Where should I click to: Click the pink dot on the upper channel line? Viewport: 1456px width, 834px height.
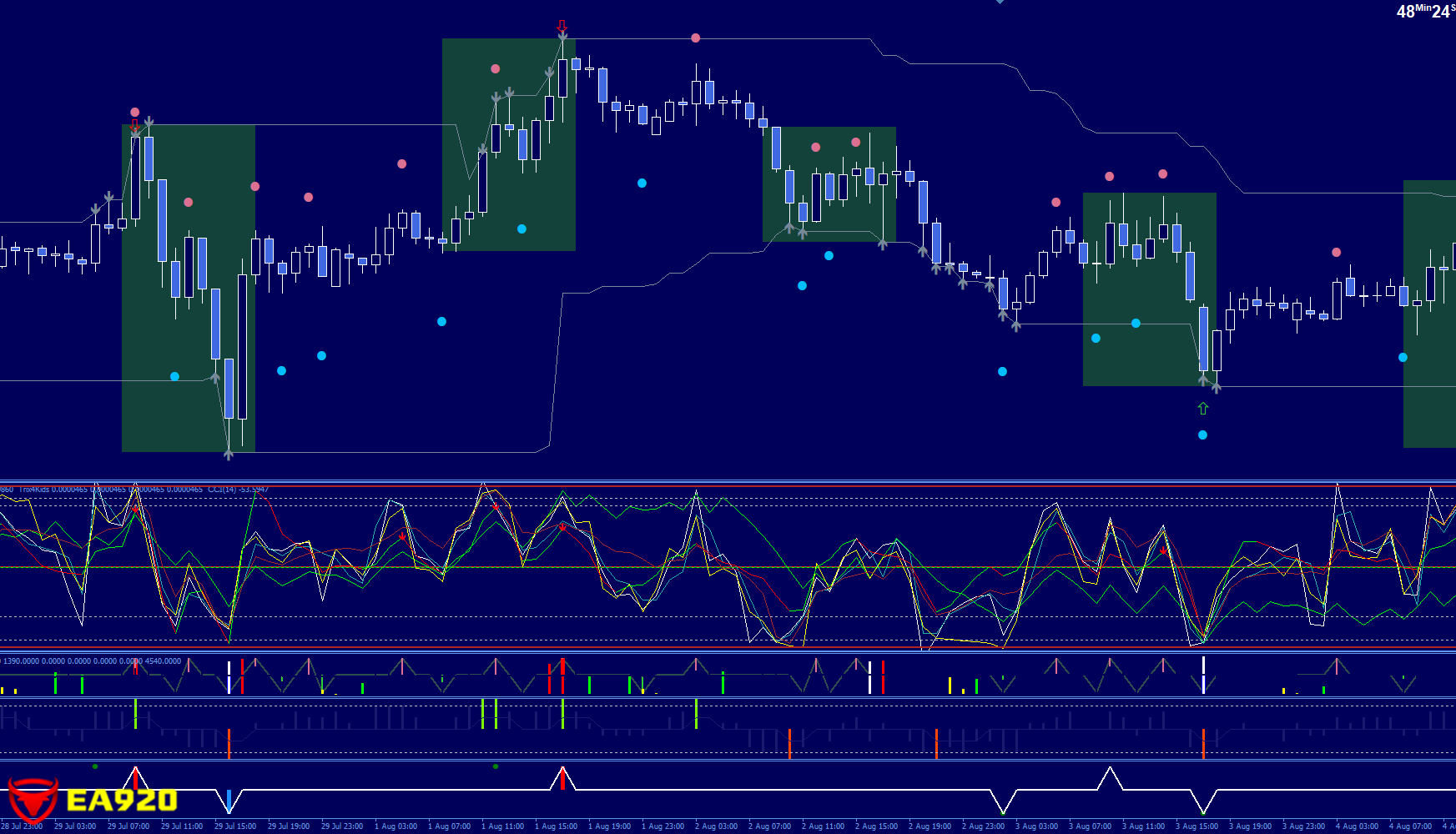(x=695, y=38)
